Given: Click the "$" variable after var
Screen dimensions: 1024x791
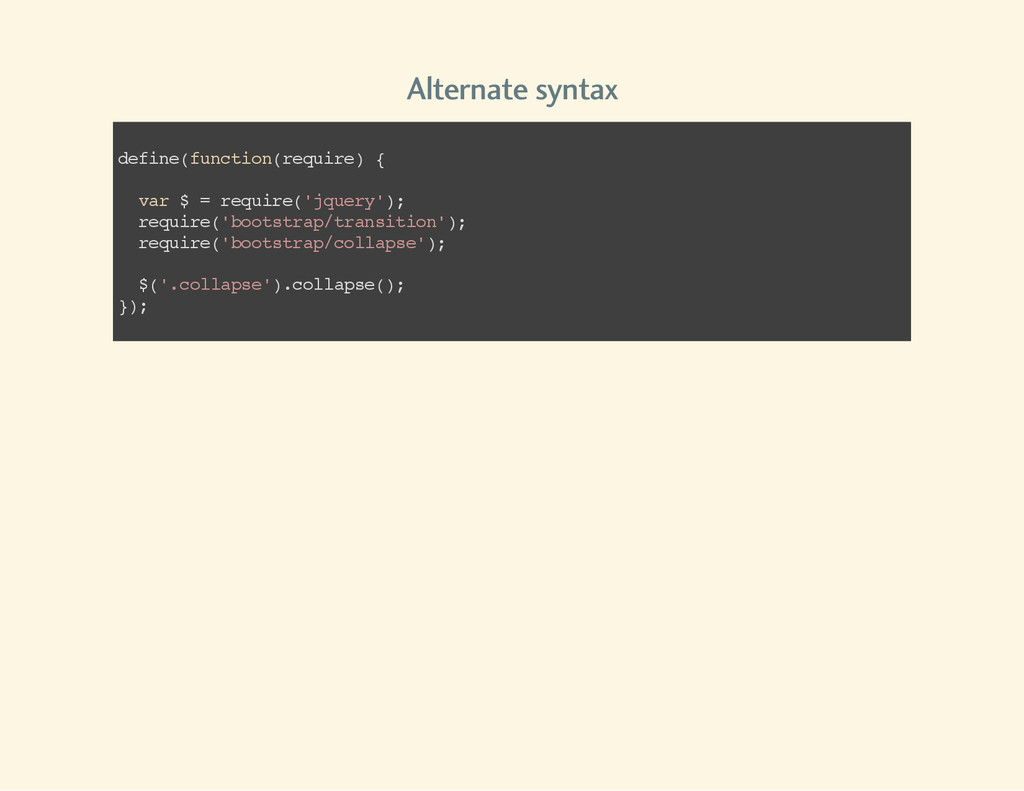Looking at the screenshot, I should coord(184,201).
